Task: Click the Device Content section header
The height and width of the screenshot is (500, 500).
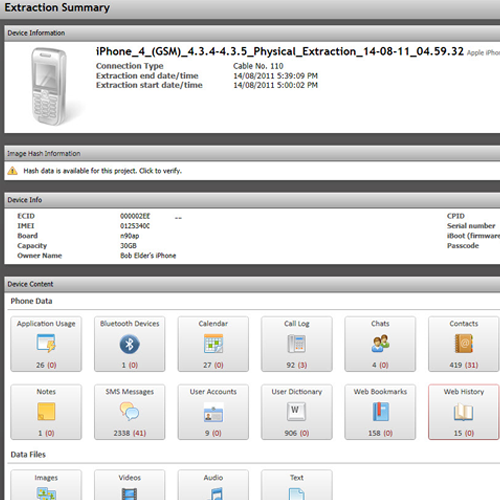Action: point(252,284)
